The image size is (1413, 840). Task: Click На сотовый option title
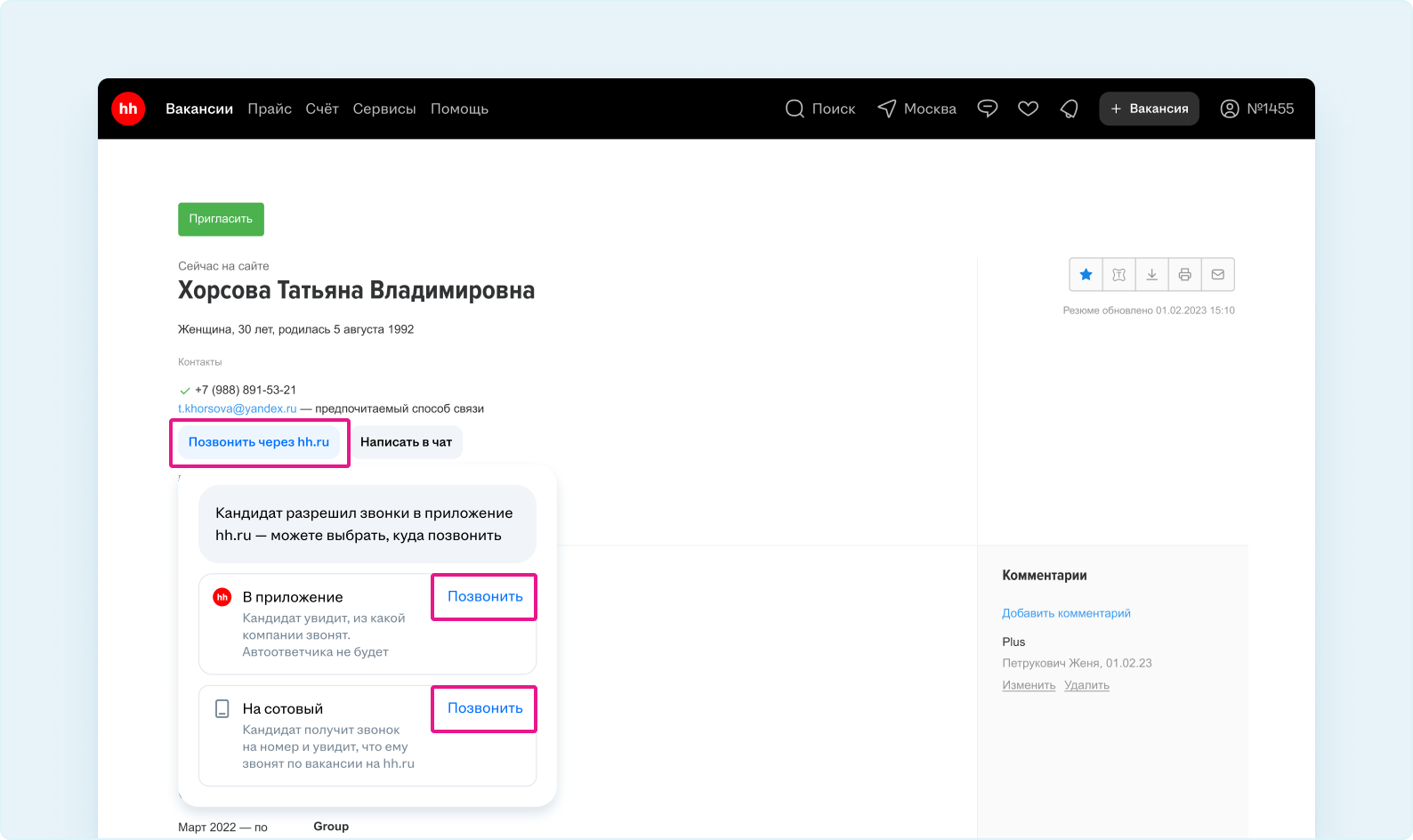coord(283,709)
